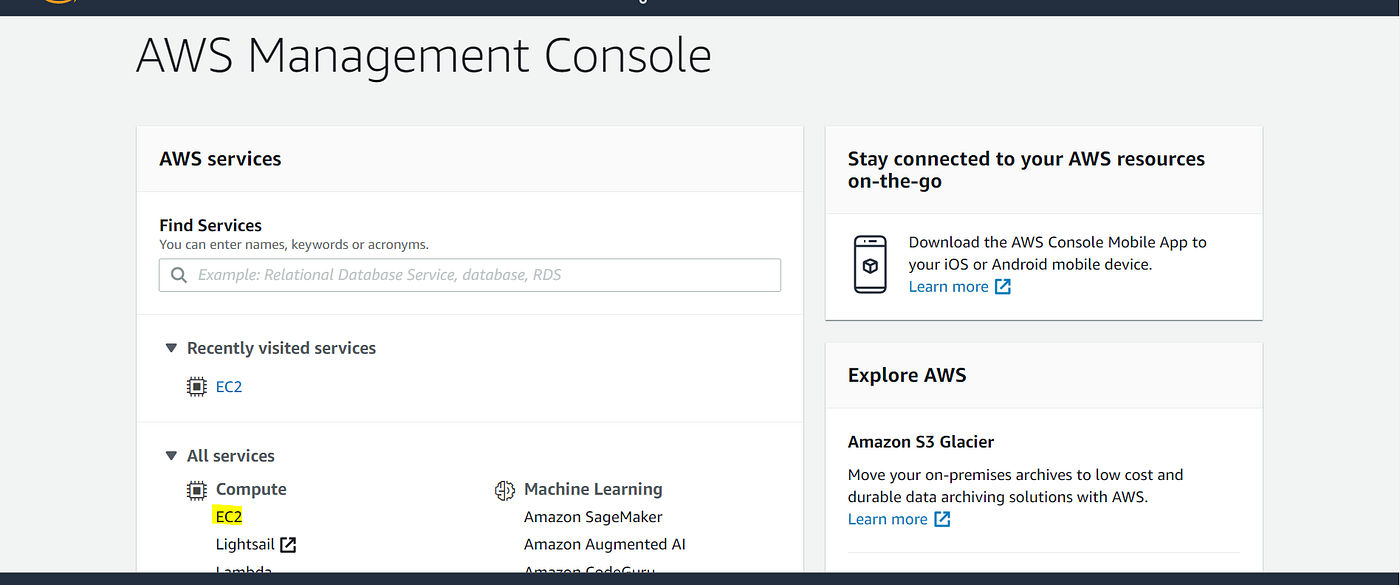The width and height of the screenshot is (1400, 585).
Task: Click the Compute category heading
Action: (x=251, y=489)
